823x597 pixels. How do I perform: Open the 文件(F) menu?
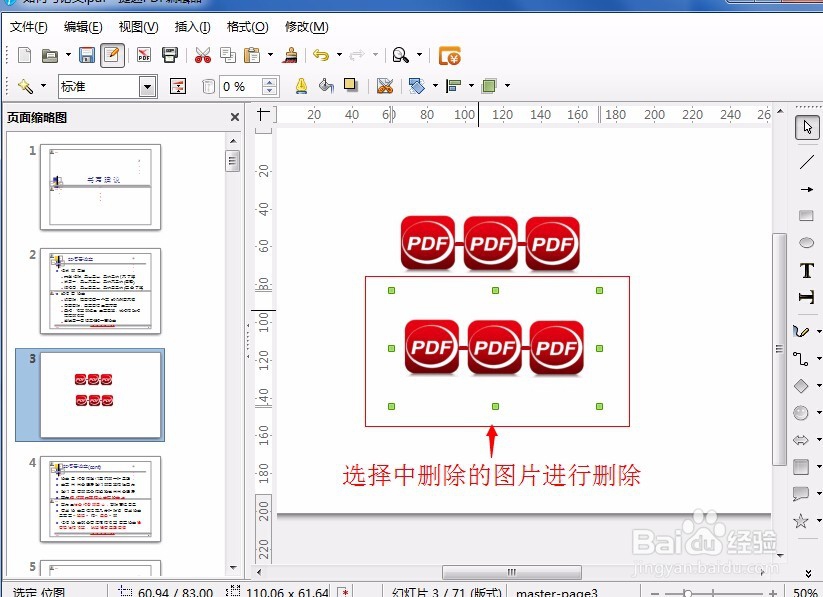[x=28, y=27]
